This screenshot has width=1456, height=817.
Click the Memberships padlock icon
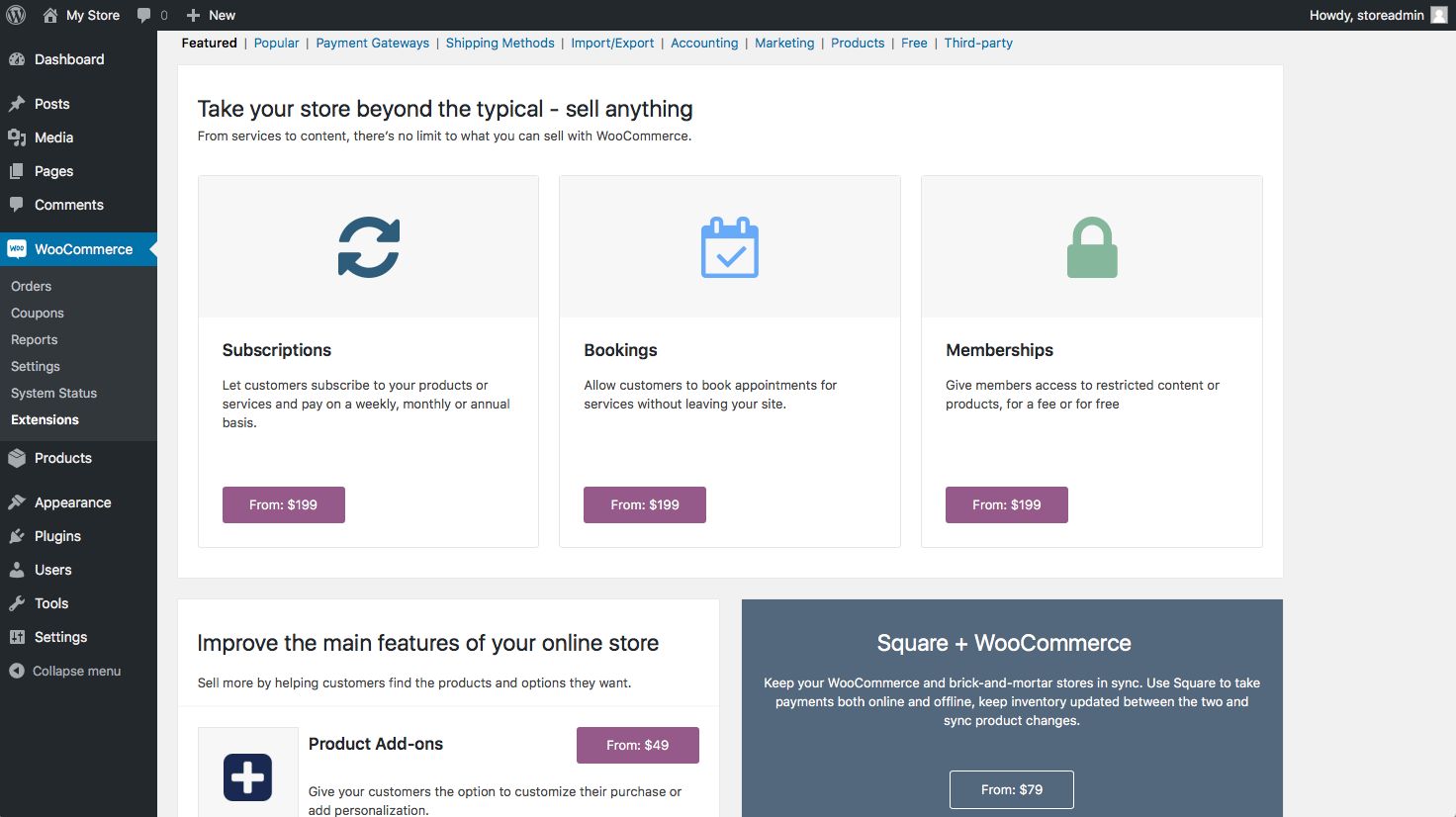click(1092, 247)
